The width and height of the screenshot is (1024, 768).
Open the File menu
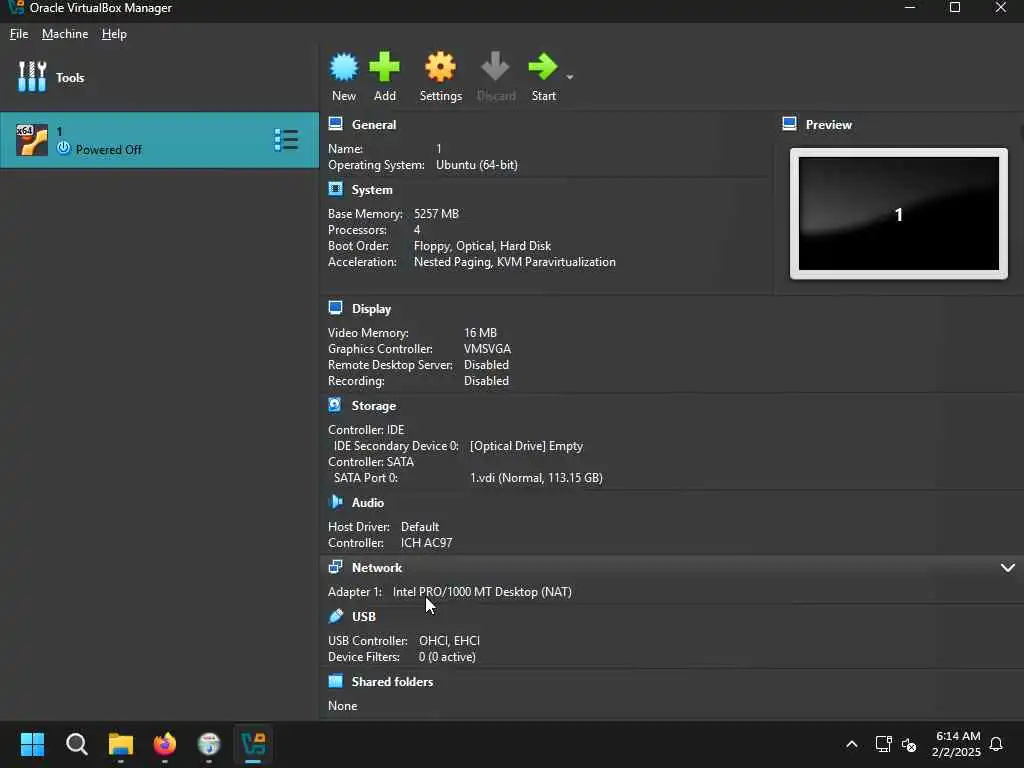point(19,34)
